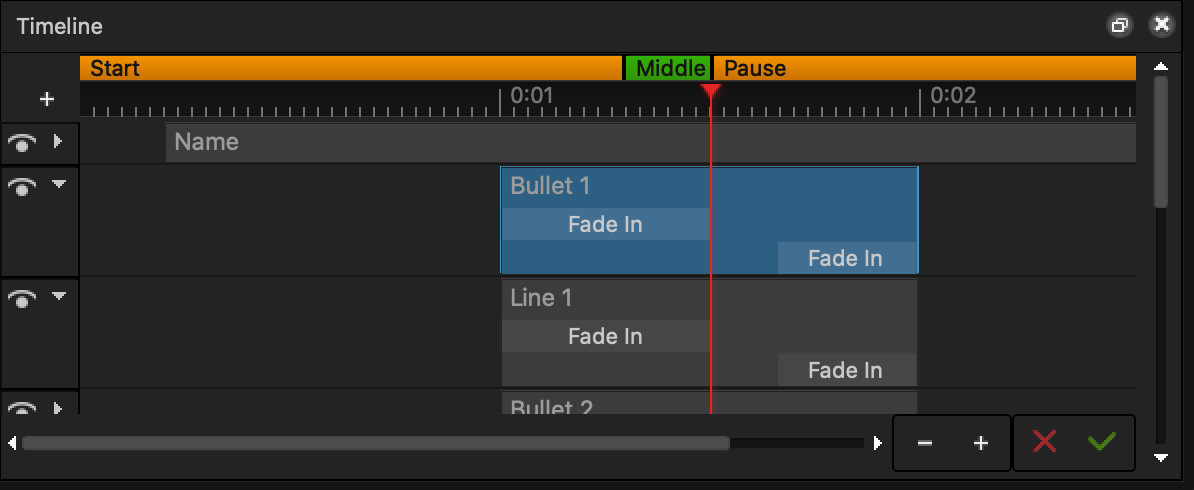Click the add track plus icon
The height and width of the screenshot is (490, 1194).
coord(46,100)
